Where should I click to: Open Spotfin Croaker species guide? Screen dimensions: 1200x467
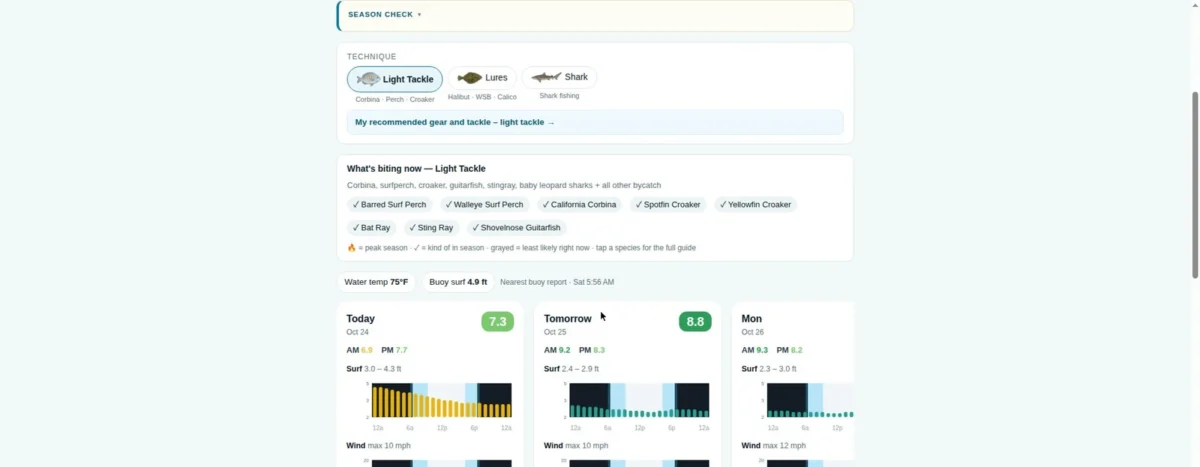[668, 204]
